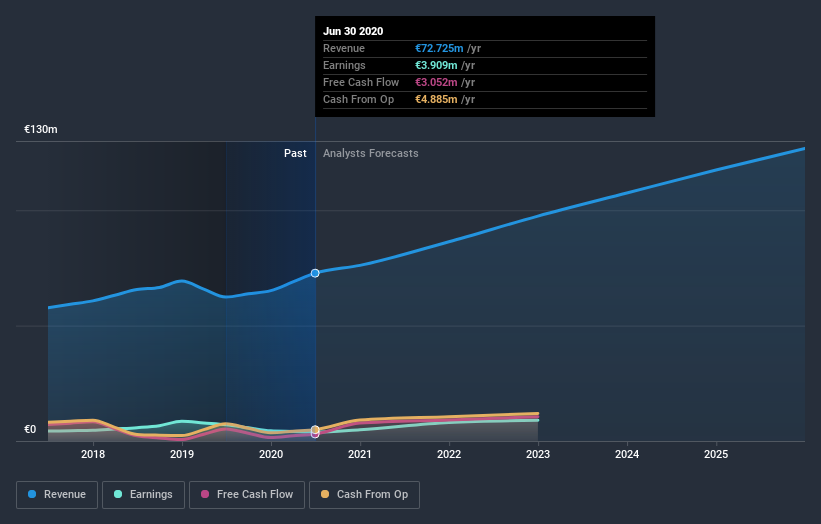
Task: Click the 2022 x-axis label
Action: coord(449,454)
